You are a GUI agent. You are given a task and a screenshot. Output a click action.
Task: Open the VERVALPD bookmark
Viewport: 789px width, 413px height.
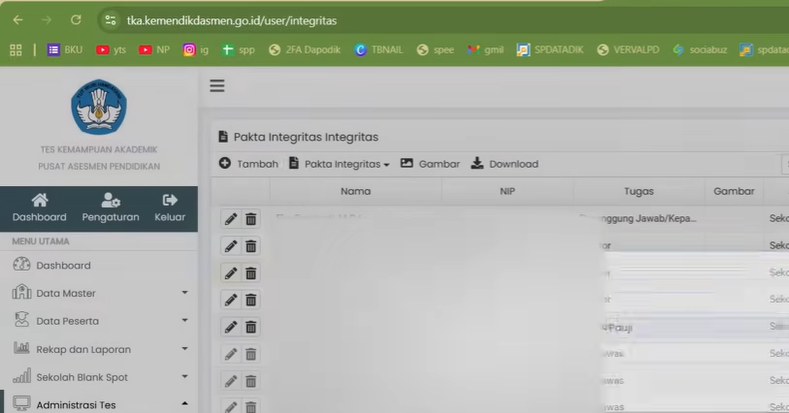pos(628,50)
